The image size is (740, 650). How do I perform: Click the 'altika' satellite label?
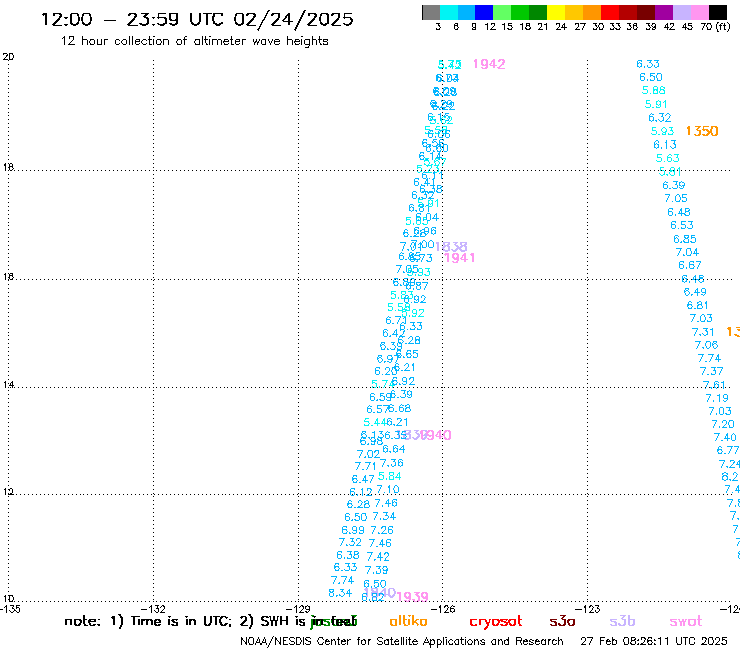click(408, 621)
